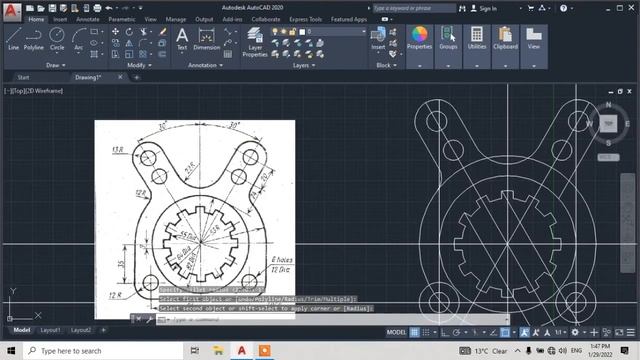
Task: Toggle layer 0 freeze sun icon
Action: (x=284, y=31)
